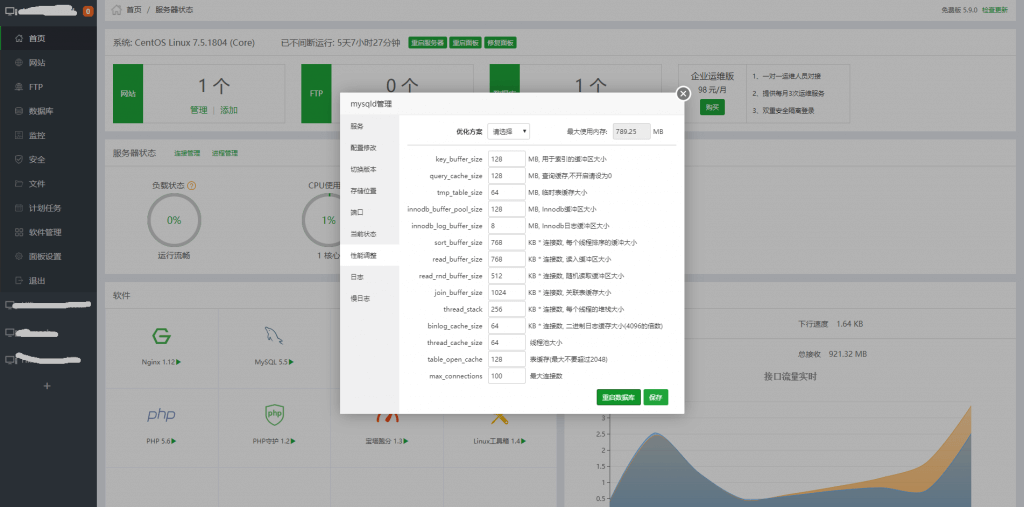Click the read_rnd_buffer_size input field

point(507,276)
